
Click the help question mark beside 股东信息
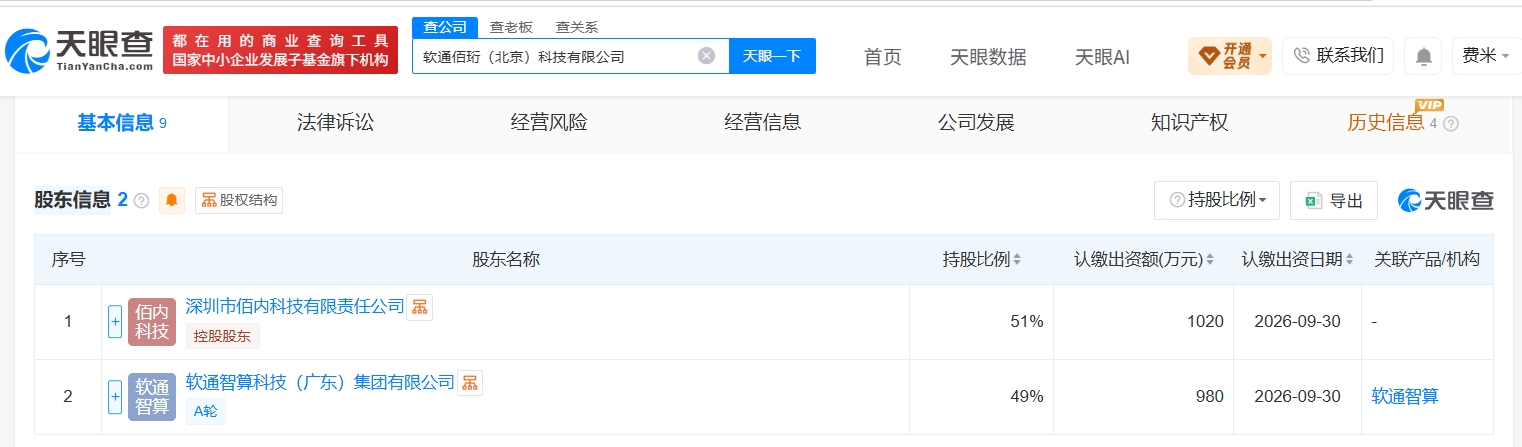[141, 200]
